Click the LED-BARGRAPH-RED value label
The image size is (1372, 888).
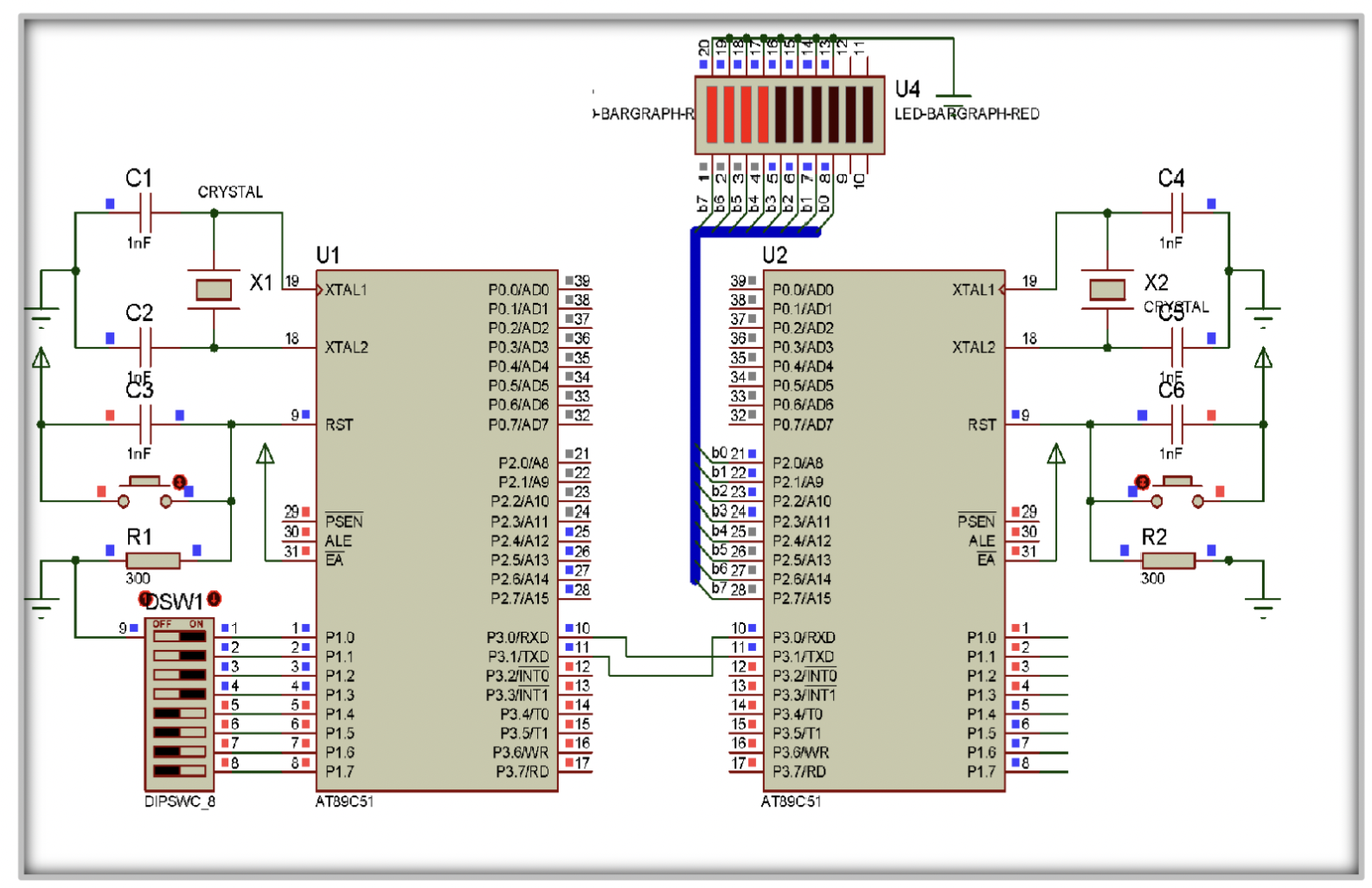[x=966, y=113]
